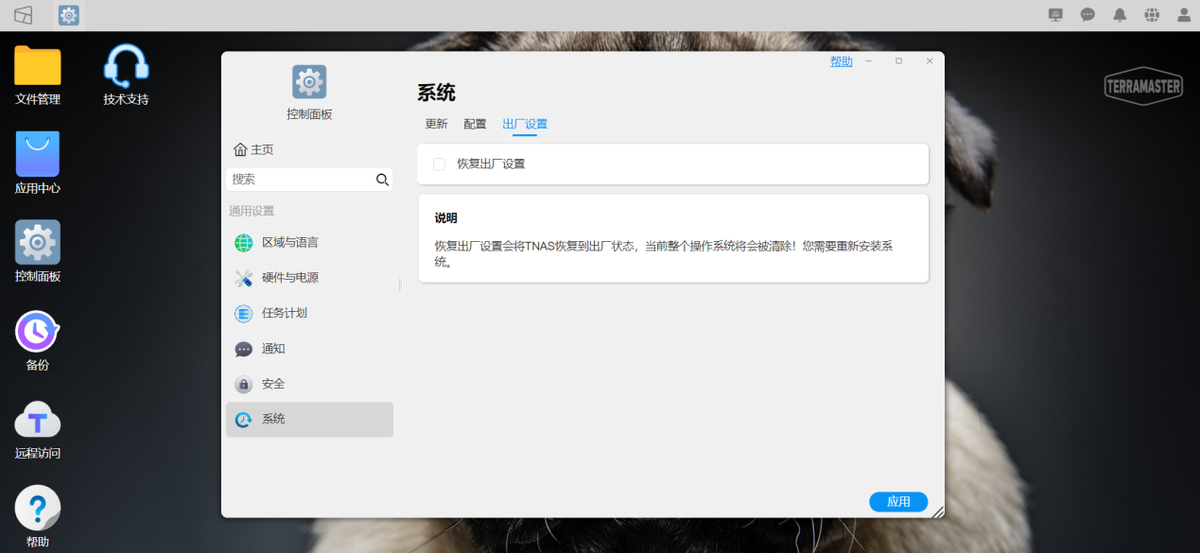Open 硬件与电源 settings
The height and width of the screenshot is (553, 1200).
[310, 278]
